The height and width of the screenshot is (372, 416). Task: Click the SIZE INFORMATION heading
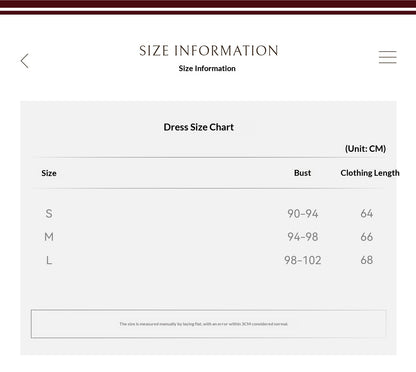click(209, 51)
